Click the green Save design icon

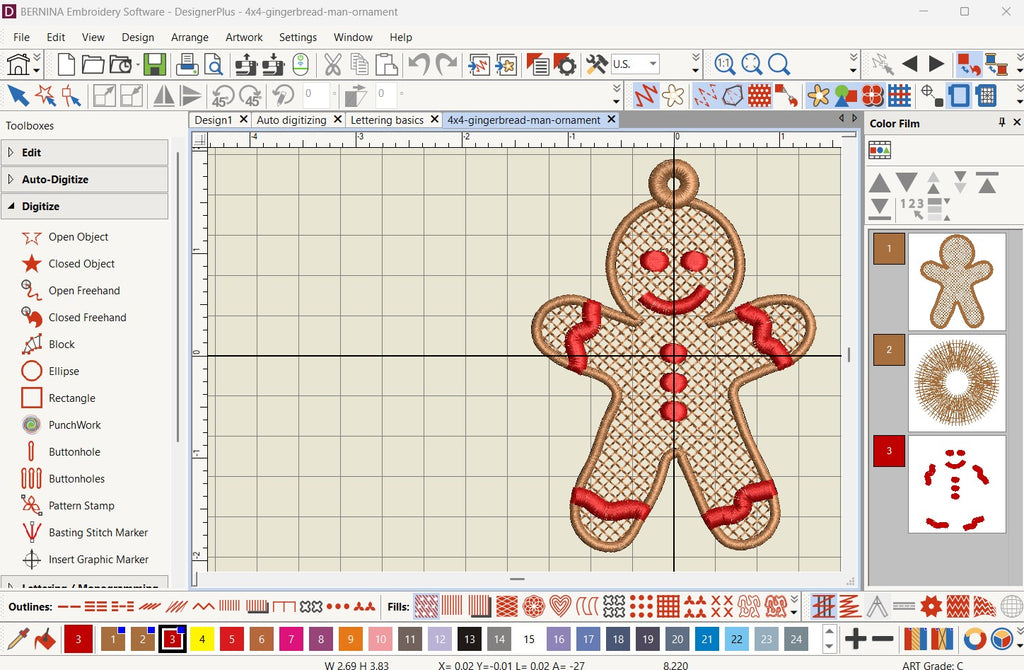(154, 65)
